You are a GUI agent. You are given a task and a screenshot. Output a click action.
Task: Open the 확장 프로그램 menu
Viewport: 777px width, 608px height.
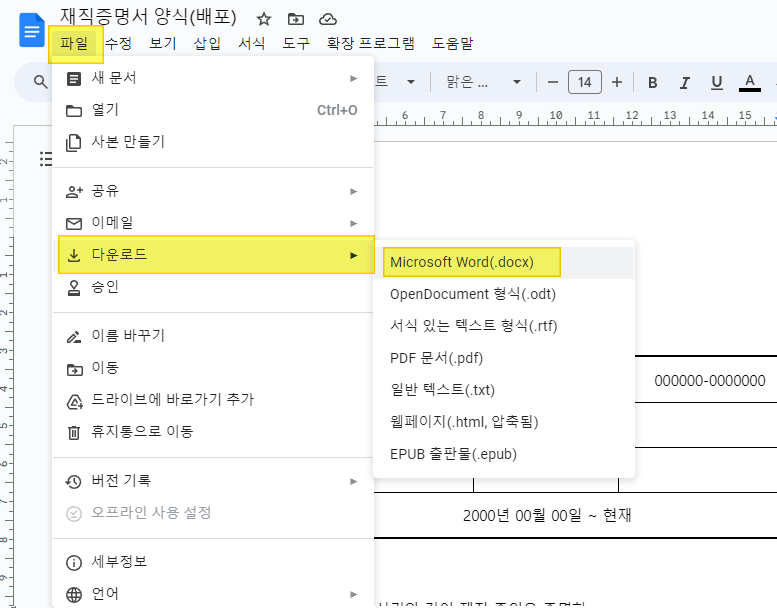[370, 44]
